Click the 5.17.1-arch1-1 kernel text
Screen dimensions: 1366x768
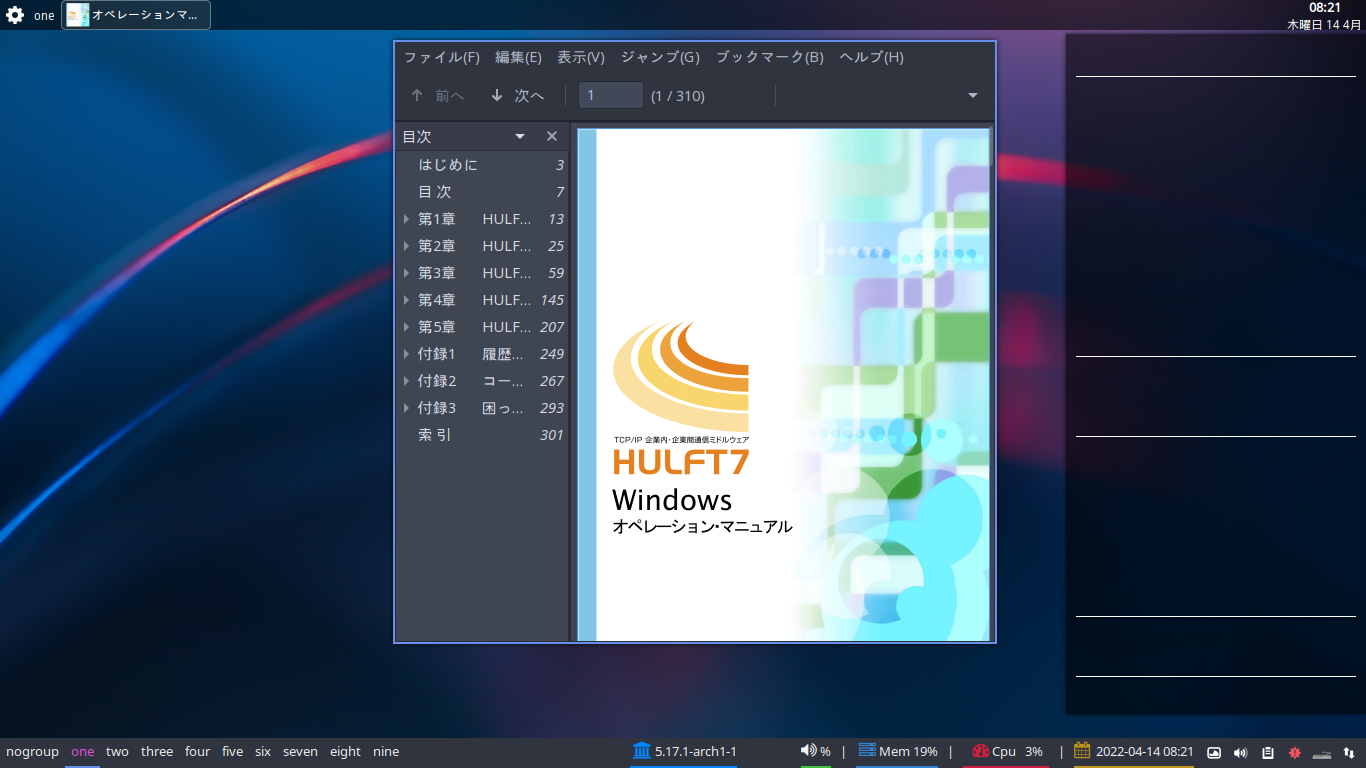coord(696,751)
